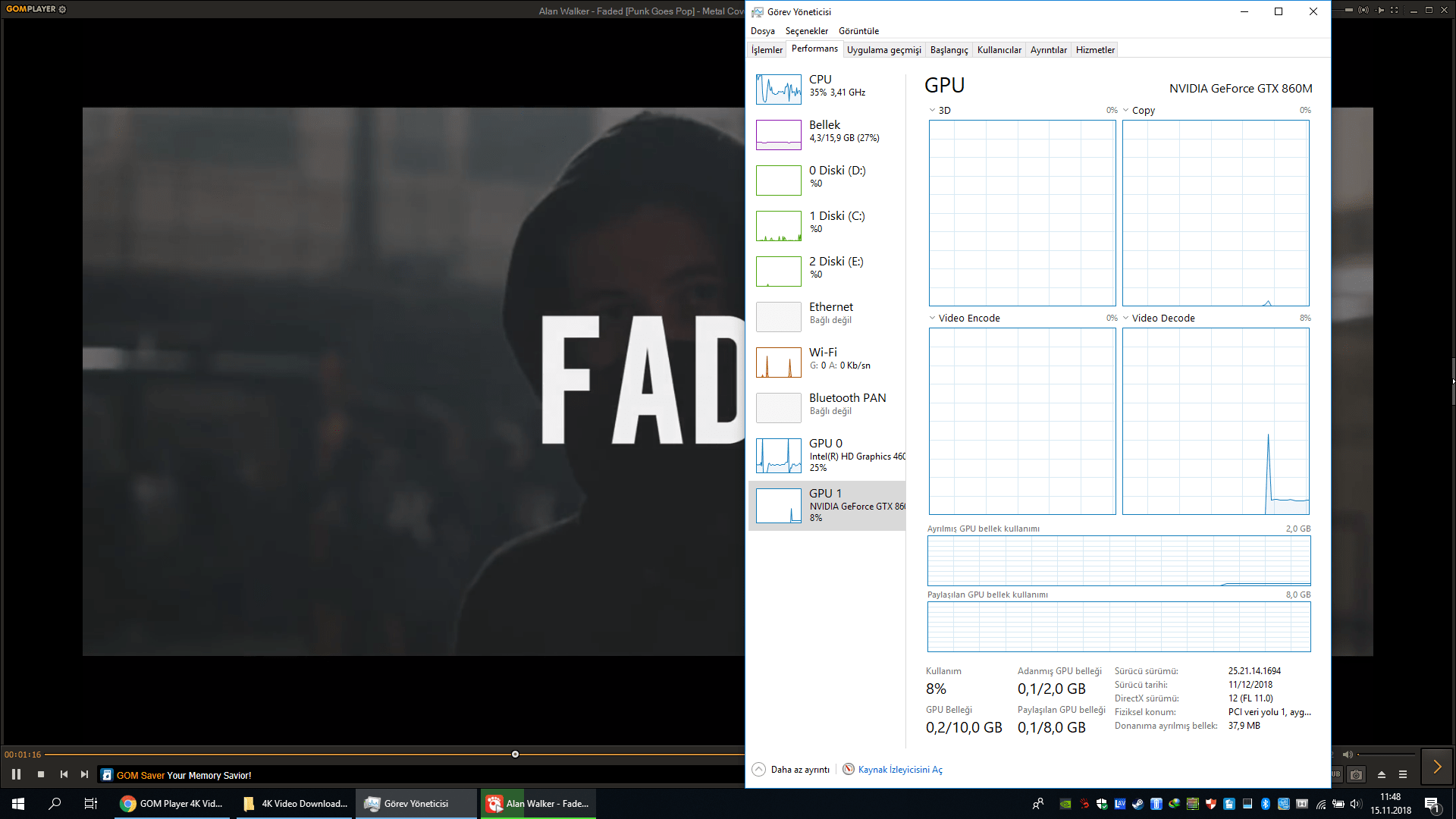Click the Paylaşılan GPU bellek graph

(x=1119, y=626)
